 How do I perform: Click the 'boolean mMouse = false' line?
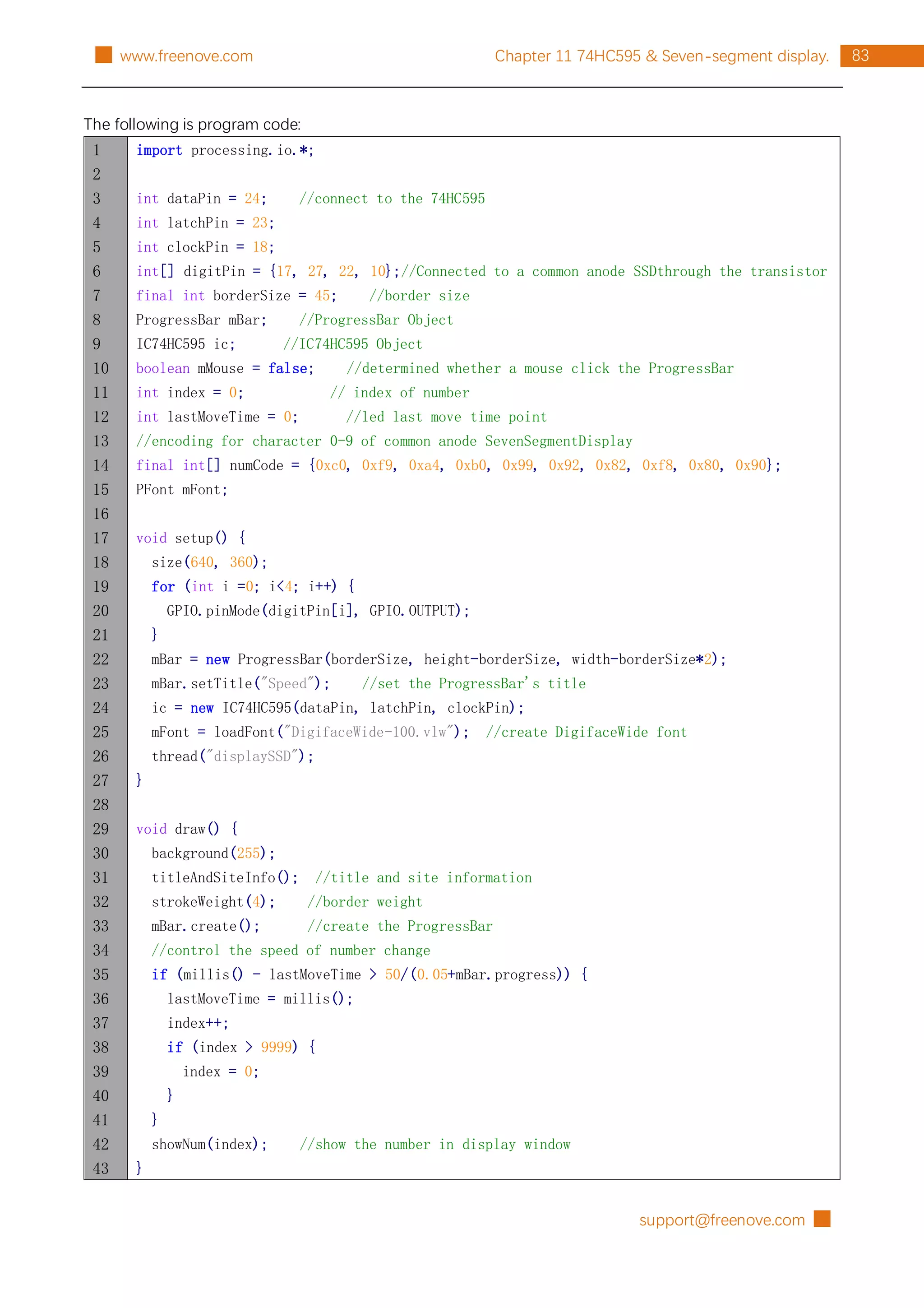coord(225,369)
